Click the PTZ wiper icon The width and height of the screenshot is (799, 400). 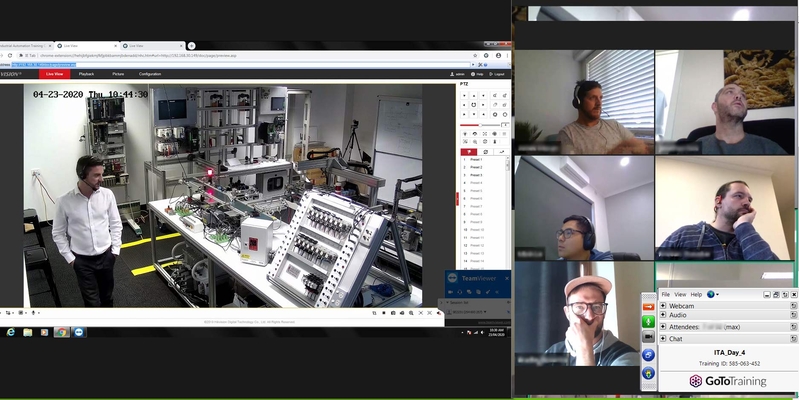(x=475, y=134)
